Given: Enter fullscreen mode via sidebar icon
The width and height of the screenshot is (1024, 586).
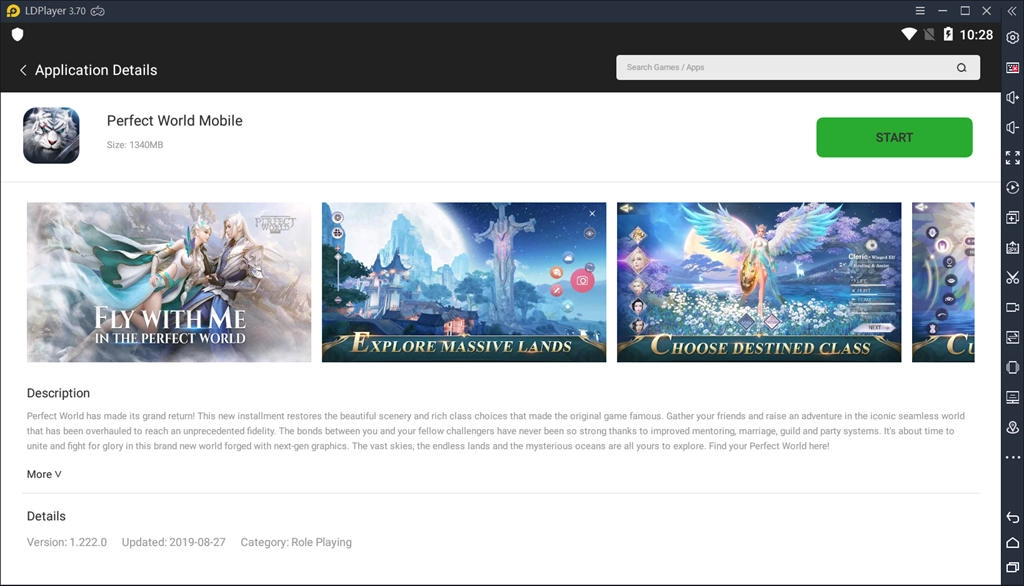Looking at the screenshot, I should click(x=1012, y=158).
